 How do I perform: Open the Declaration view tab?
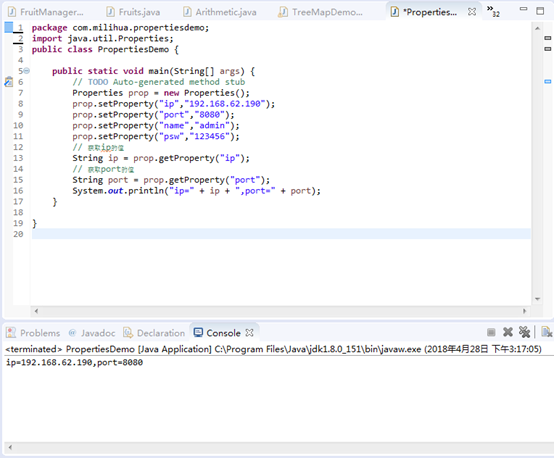click(x=154, y=333)
